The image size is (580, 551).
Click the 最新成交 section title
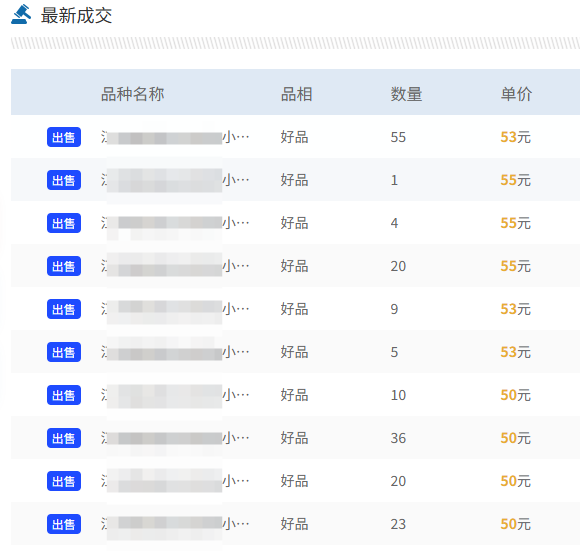point(76,16)
